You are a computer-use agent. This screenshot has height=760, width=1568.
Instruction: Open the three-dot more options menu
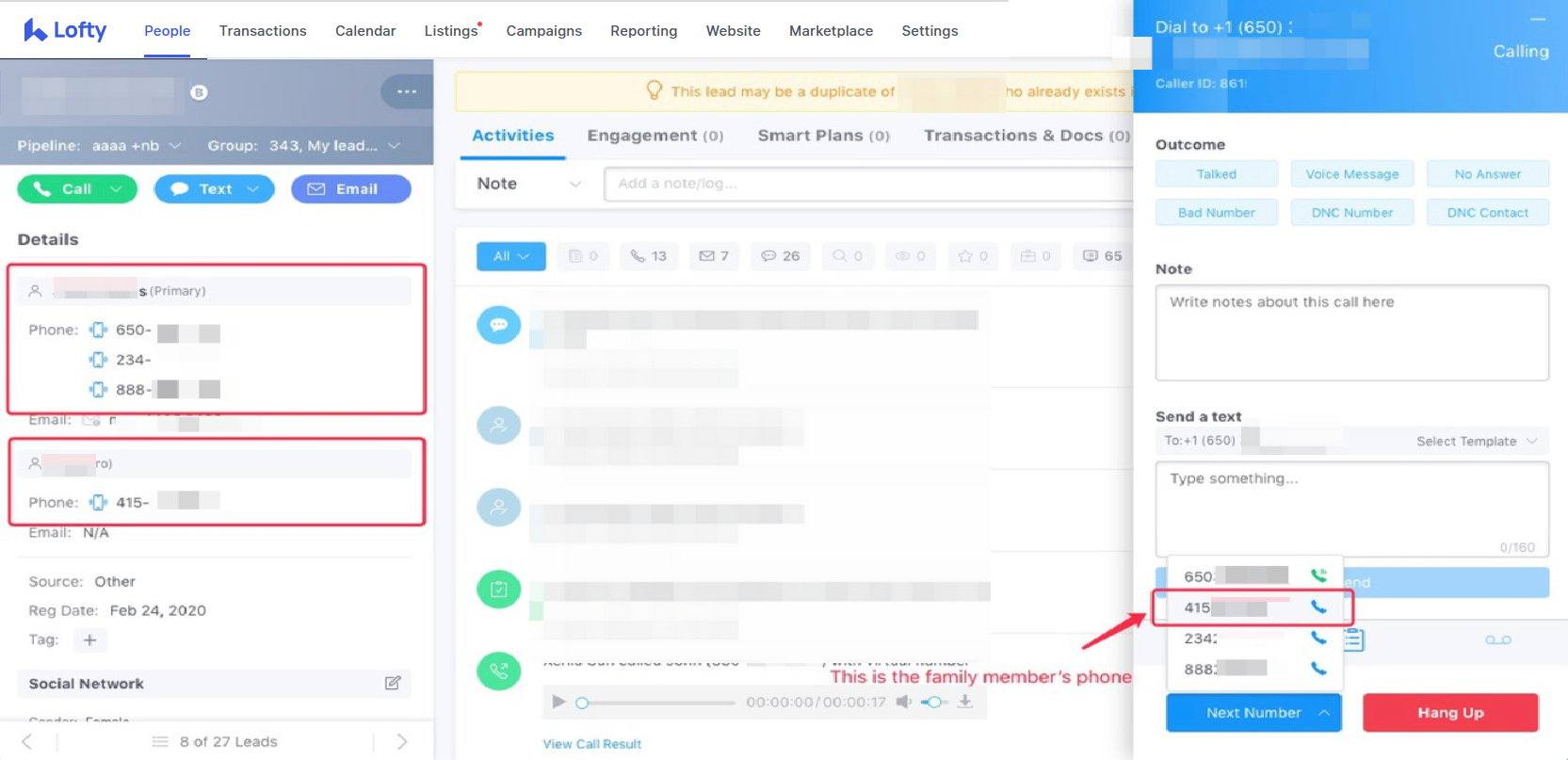(x=407, y=91)
